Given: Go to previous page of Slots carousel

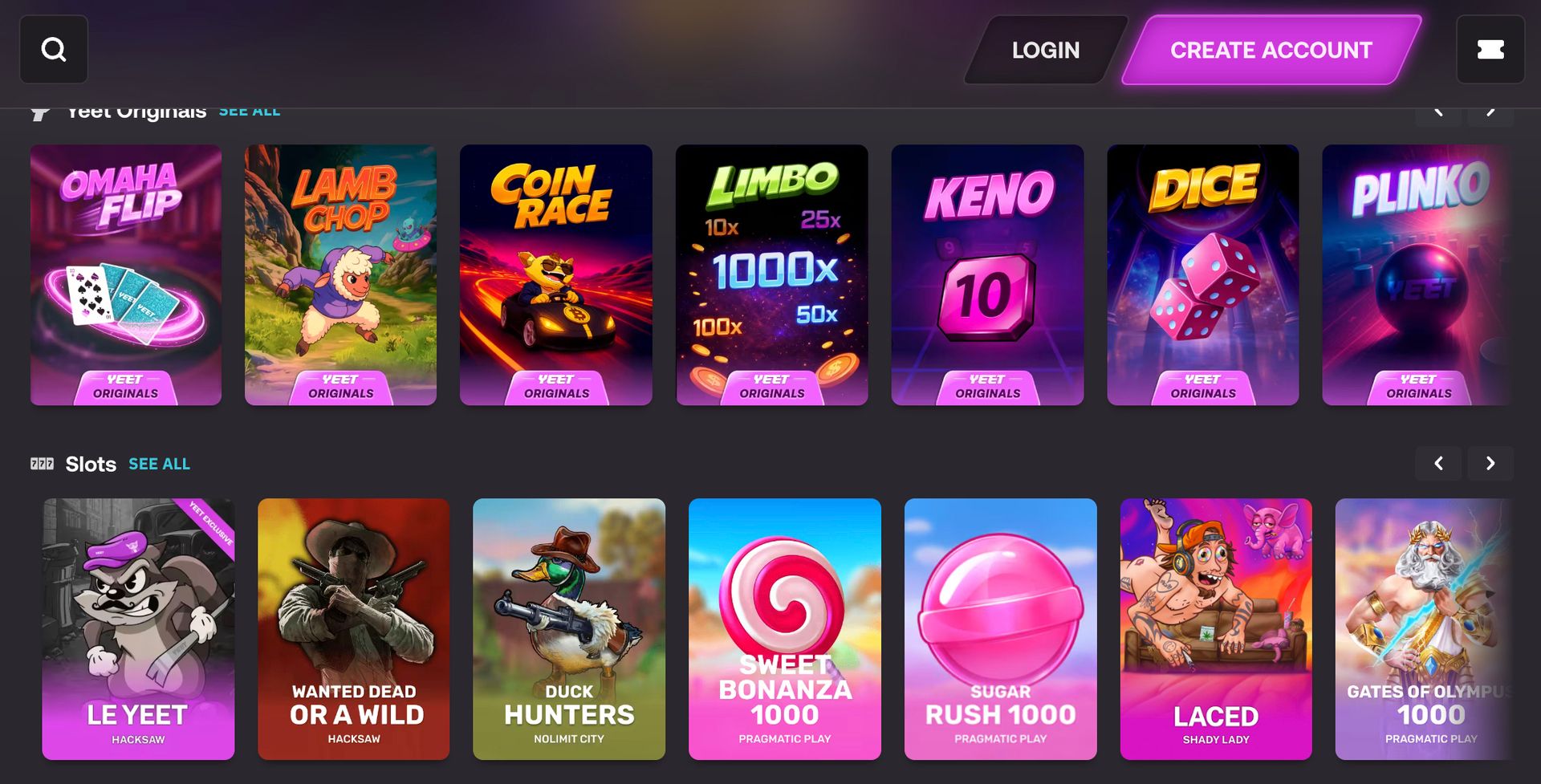Looking at the screenshot, I should [1438, 464].
